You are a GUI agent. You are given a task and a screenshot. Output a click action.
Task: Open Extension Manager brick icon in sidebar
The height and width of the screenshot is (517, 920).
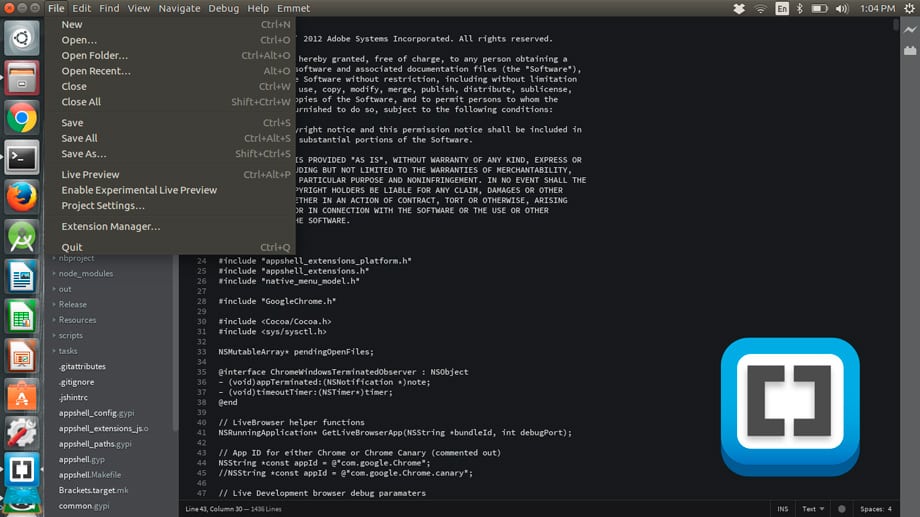tap(910, 50)
